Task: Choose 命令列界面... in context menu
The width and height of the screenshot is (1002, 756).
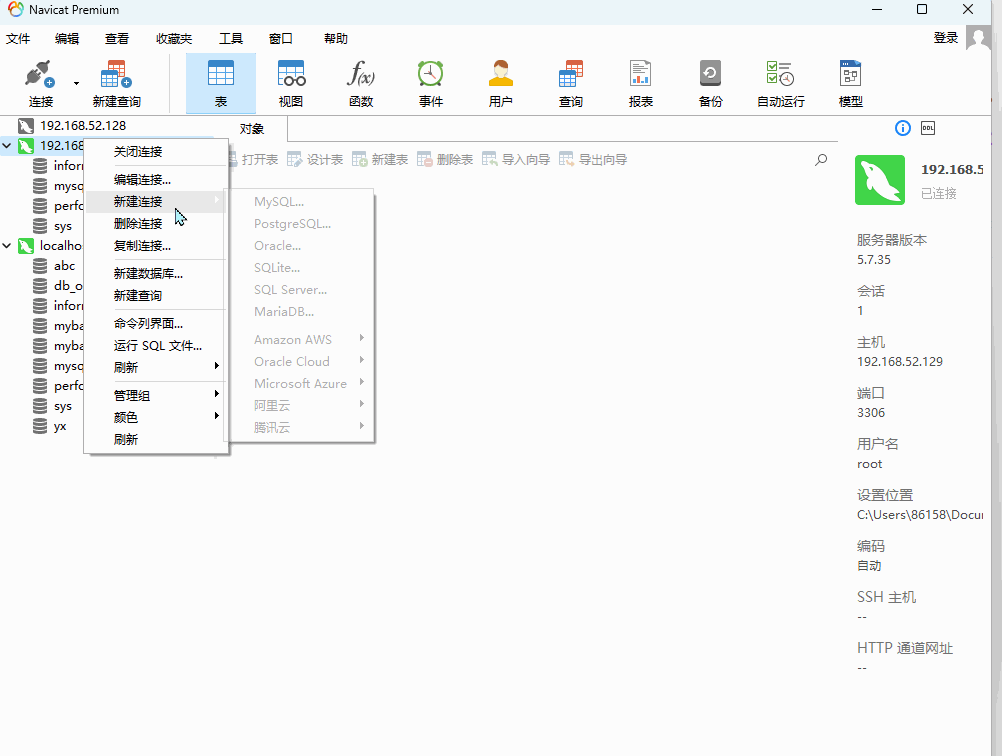Action: pyautogui.click(x=156, y=323)
